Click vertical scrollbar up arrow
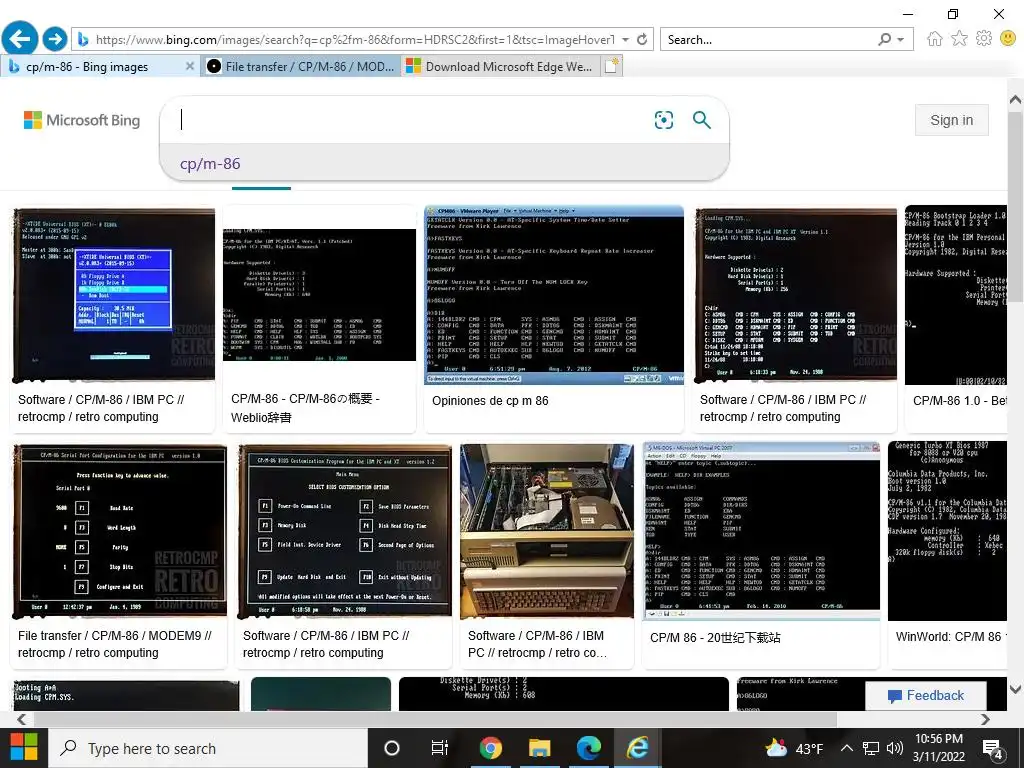The height and width of the screenshot is (768, 1024). coord(1015,100)
